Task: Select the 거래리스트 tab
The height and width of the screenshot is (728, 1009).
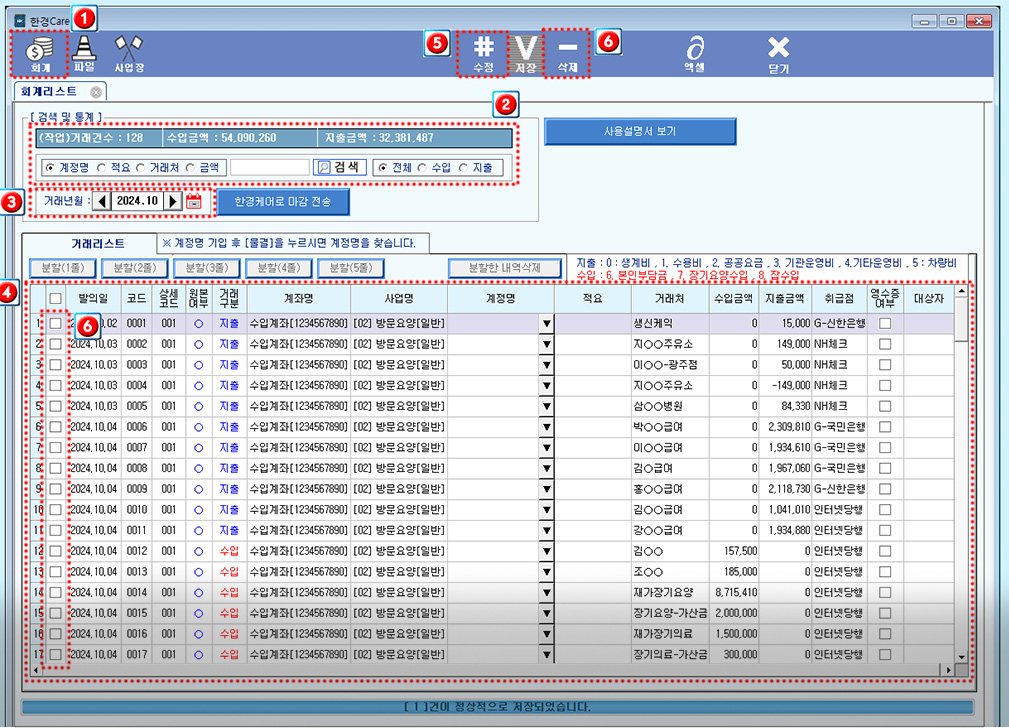Action: (x=98, y=243)
